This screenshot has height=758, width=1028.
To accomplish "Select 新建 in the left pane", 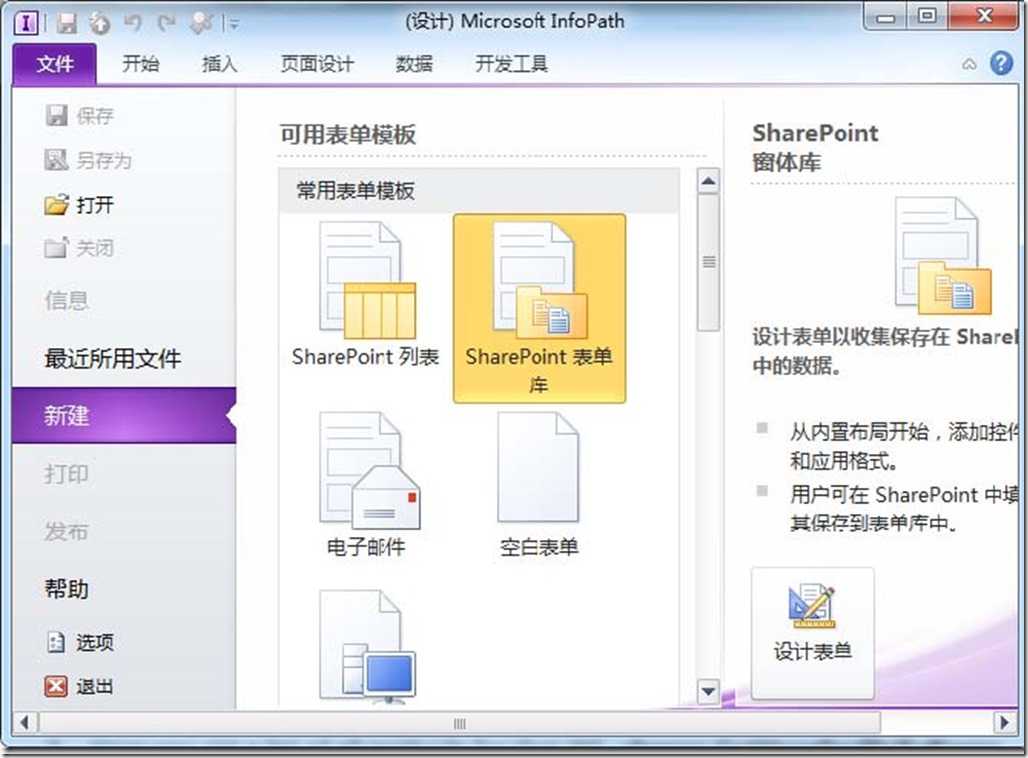I will point(124,415).
